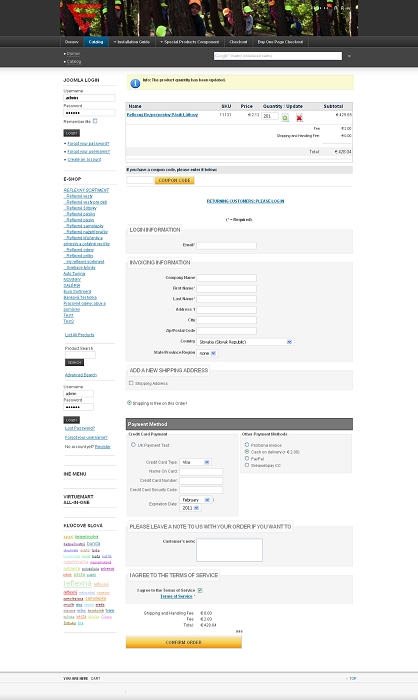The width and height of the screenshot is (418, 700).
Task: Open the product name link in cart
Action: click(162, 115)
